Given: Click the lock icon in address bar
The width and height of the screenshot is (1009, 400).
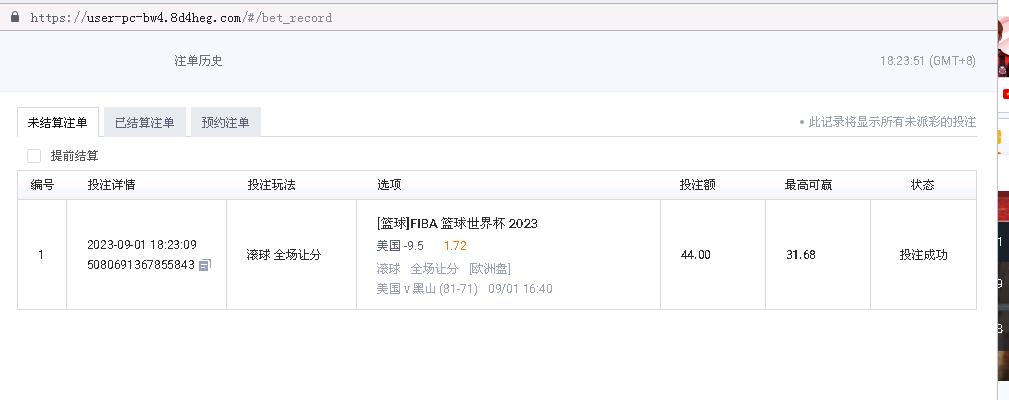Looking at the screenshot, I should click(14, 17).
